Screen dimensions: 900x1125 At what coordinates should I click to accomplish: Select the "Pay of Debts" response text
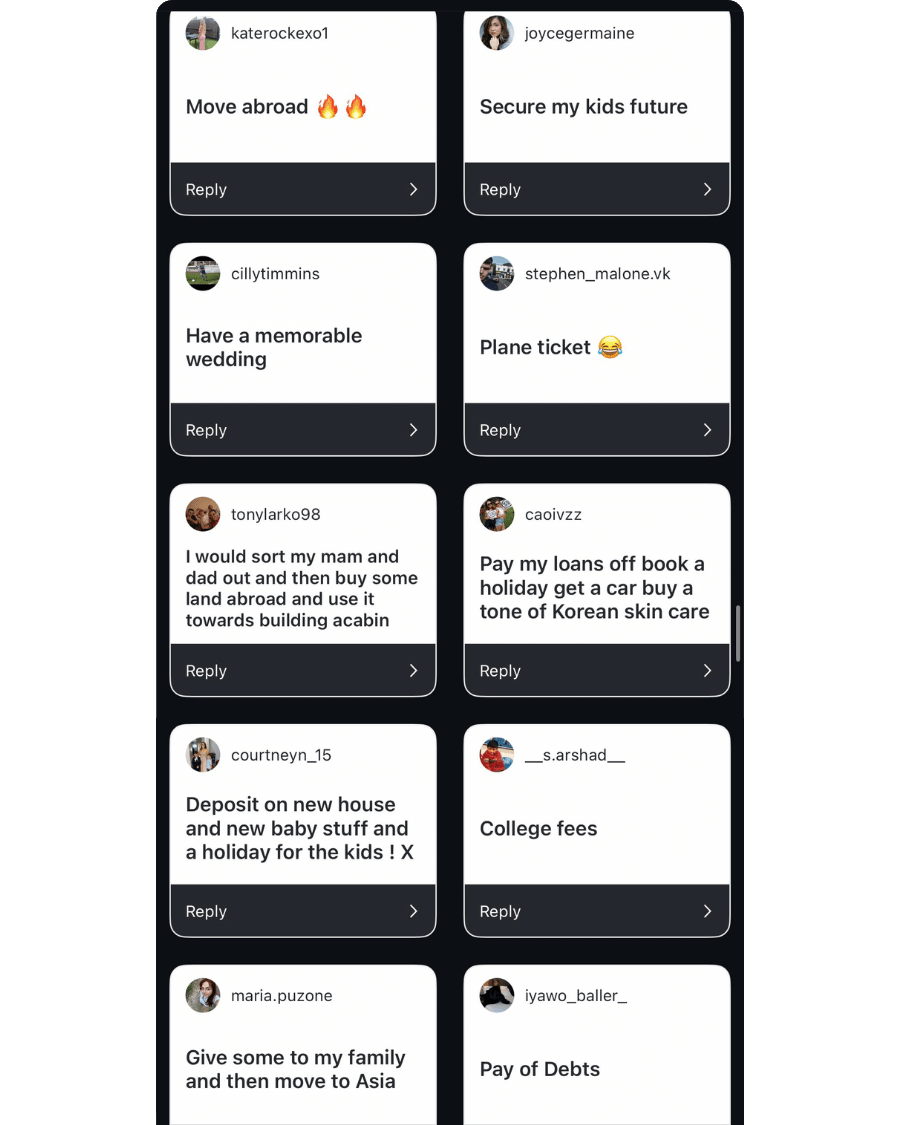(540, 1069)
